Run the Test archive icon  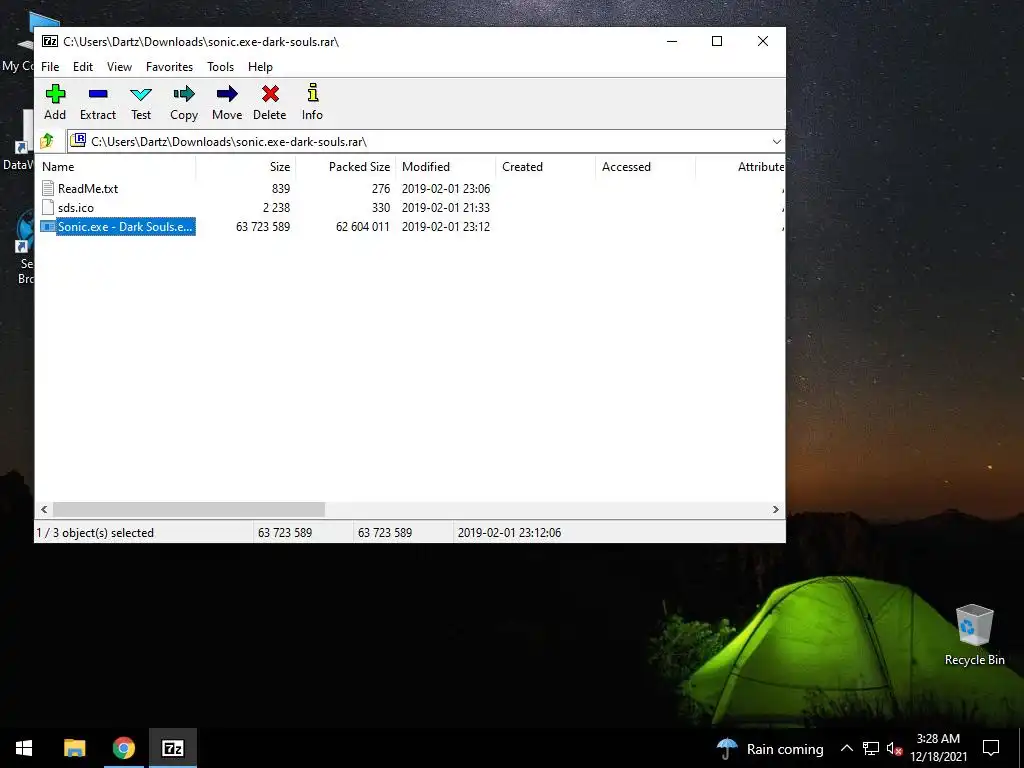141,95
